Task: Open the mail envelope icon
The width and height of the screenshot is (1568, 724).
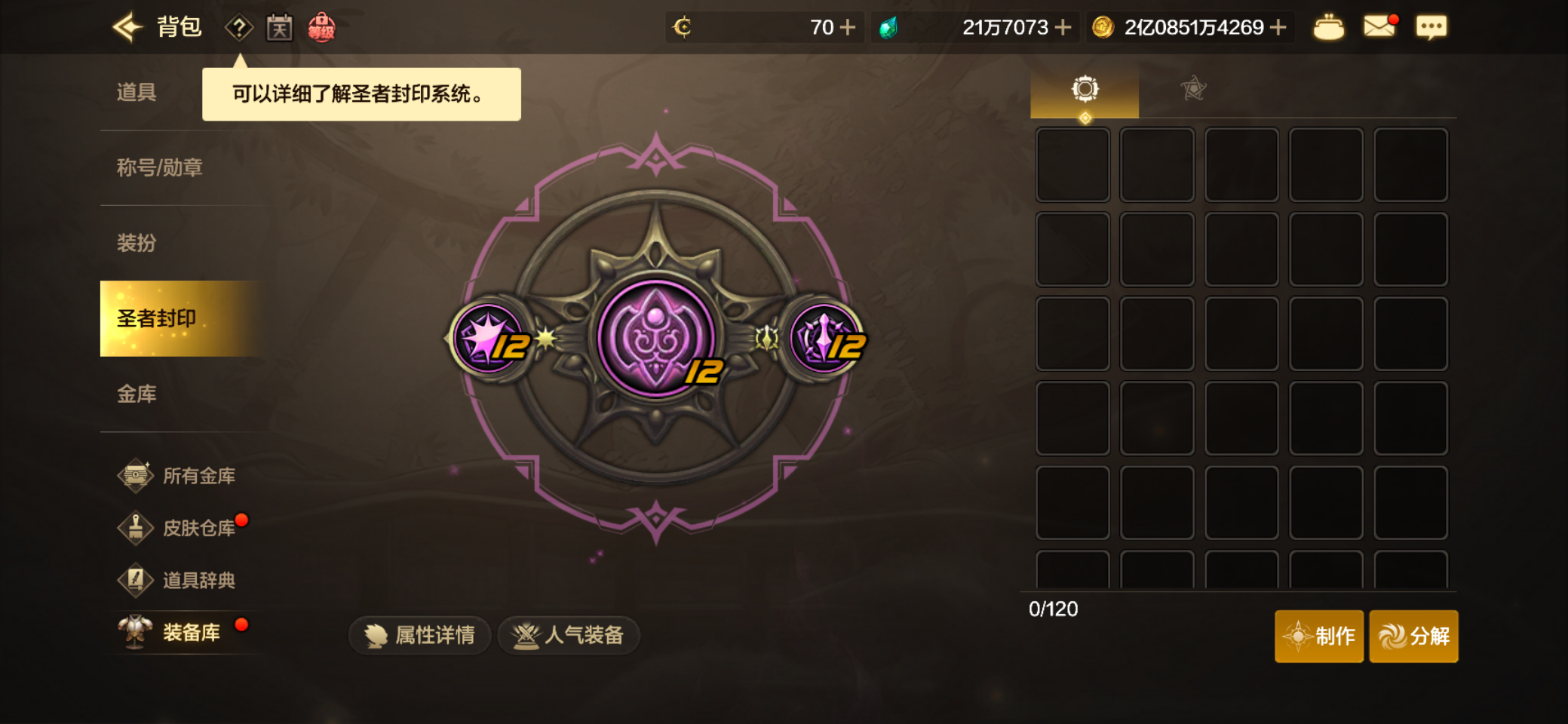Action: 1380,27
